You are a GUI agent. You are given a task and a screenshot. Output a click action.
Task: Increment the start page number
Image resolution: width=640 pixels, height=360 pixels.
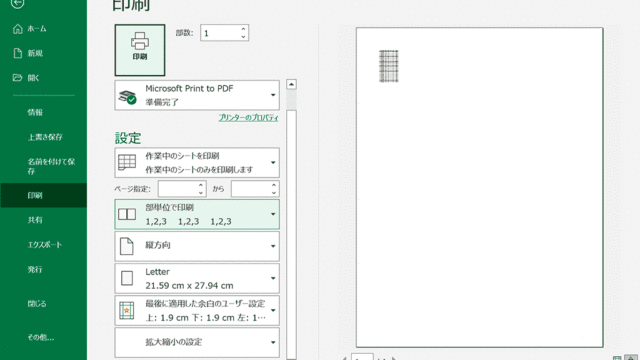[201, 185]
